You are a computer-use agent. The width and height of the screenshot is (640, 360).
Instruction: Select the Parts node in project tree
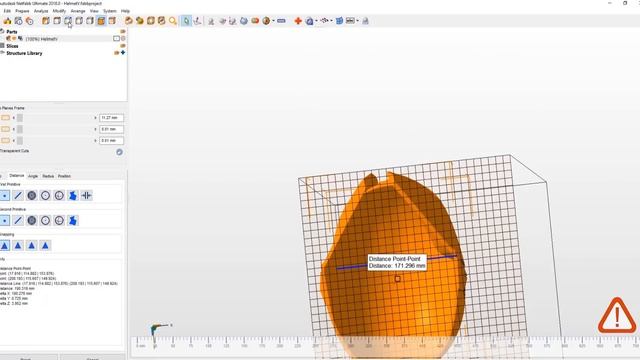click(x=12, y=31)
